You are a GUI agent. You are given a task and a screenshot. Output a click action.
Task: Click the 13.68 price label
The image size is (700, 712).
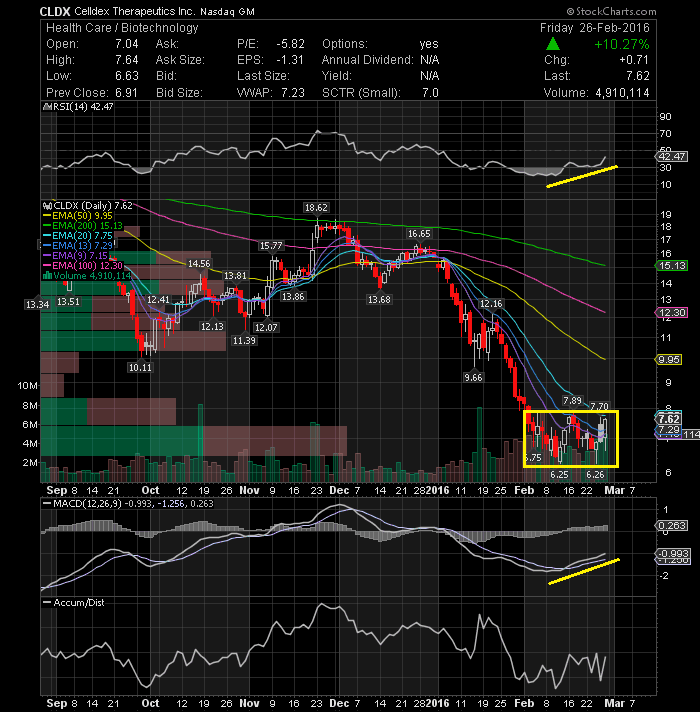[x=379, y=299]
